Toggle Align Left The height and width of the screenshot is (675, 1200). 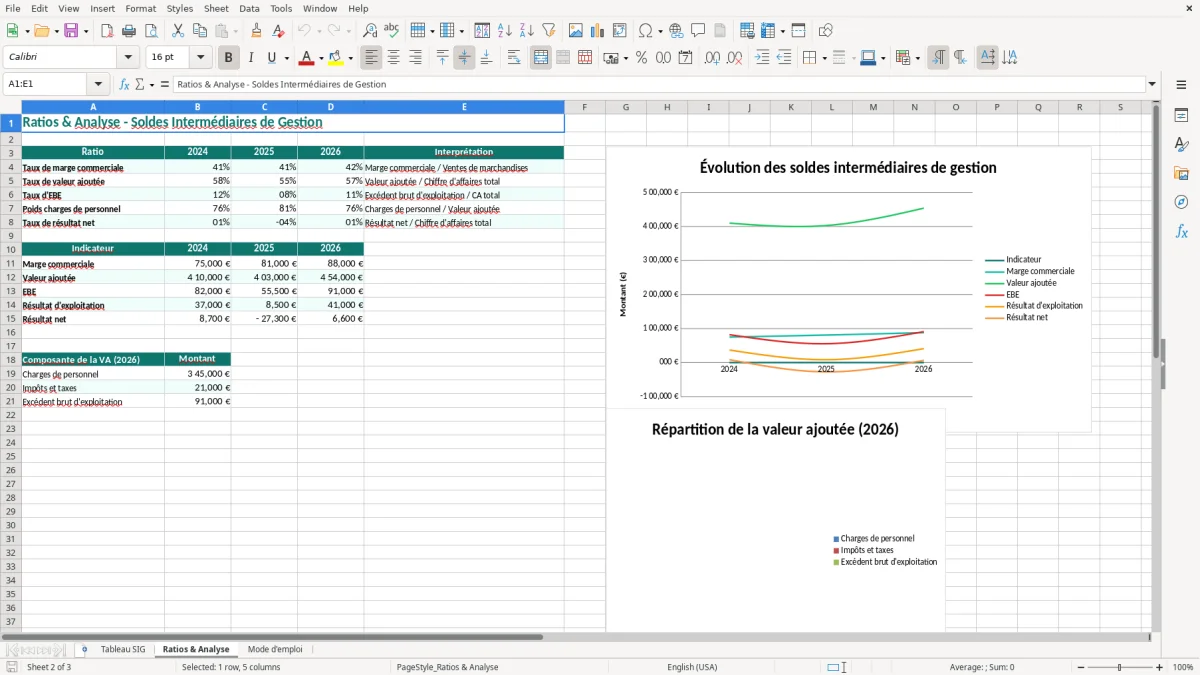(372, 58)
